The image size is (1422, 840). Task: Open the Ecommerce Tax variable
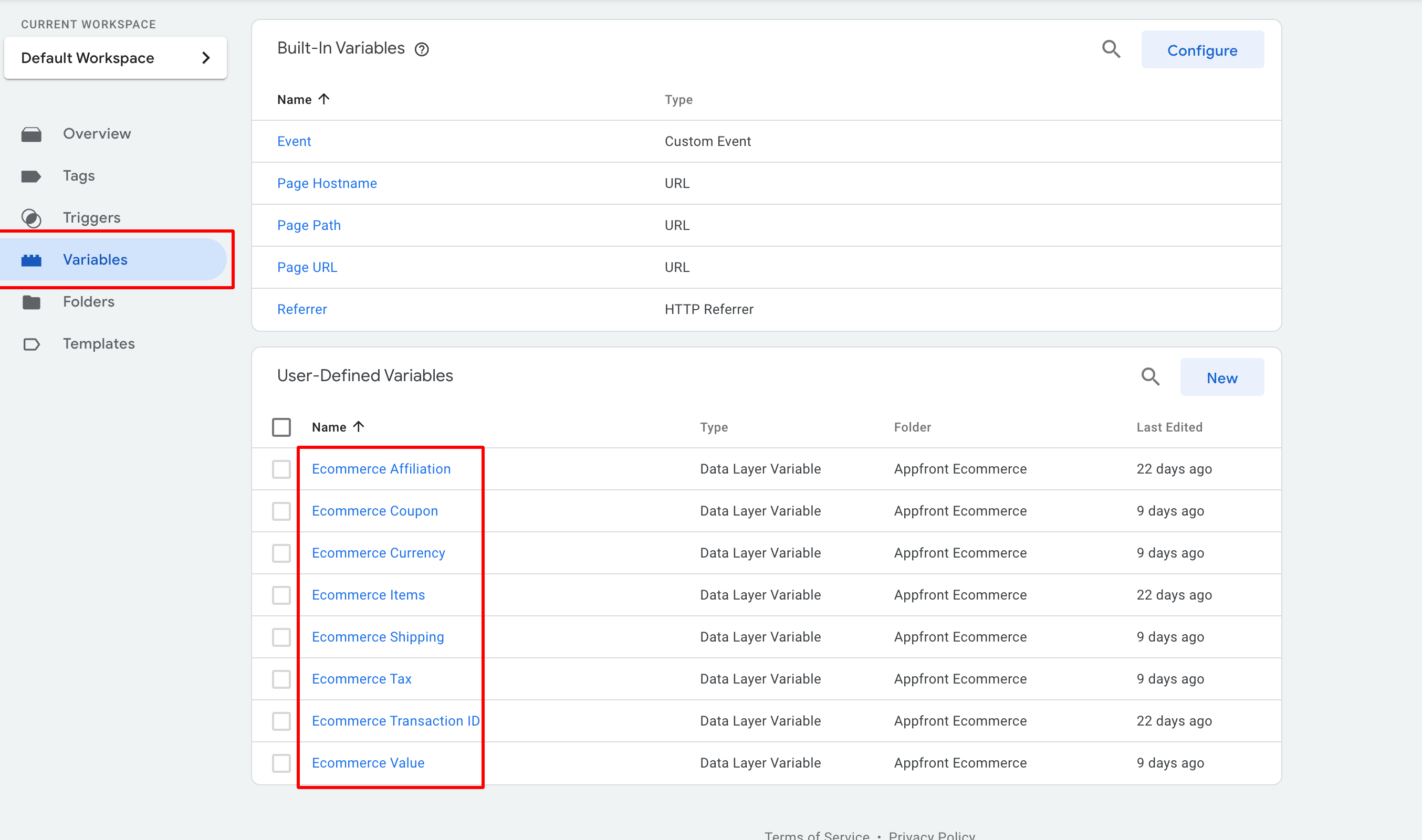[x=361, y=679]
